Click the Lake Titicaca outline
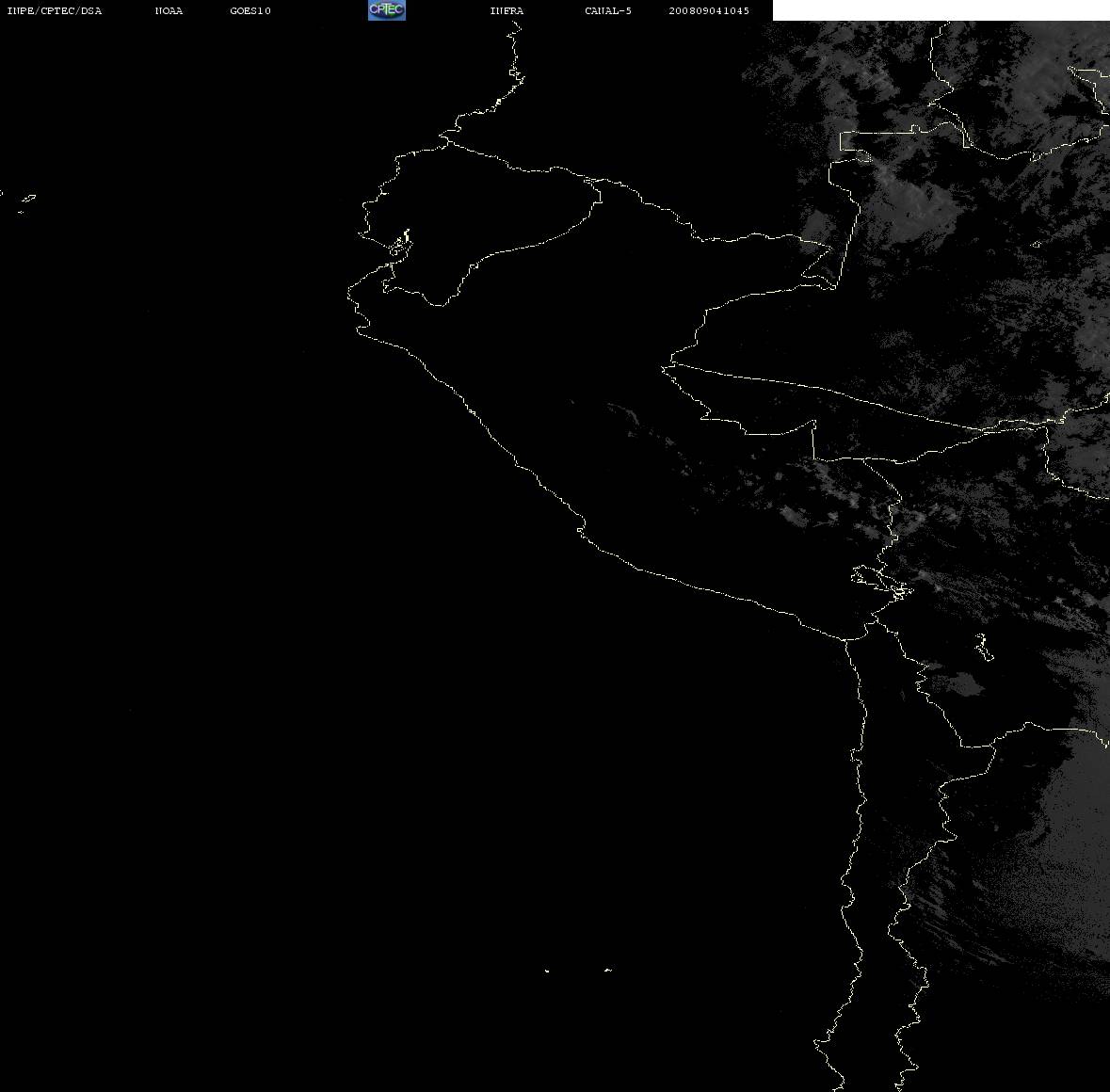The height and width of the screenshot is (1092, 1110). (881, 583)
